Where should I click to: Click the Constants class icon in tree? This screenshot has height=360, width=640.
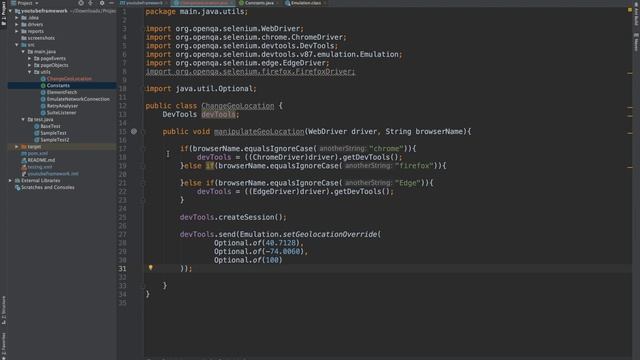[43, 85]
